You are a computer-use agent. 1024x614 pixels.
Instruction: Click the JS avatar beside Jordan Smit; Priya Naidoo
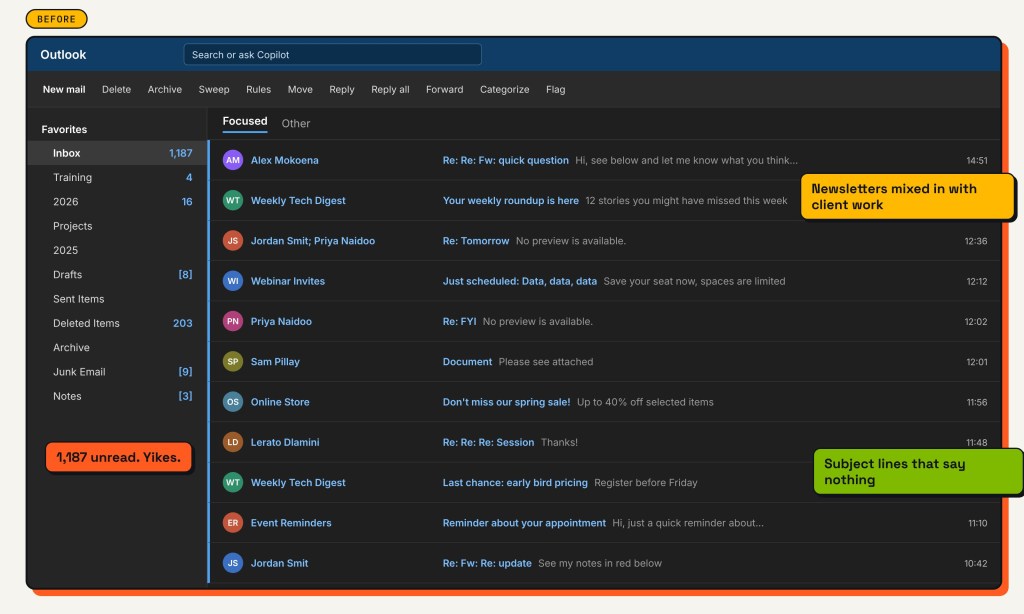[x=232, y=241]
